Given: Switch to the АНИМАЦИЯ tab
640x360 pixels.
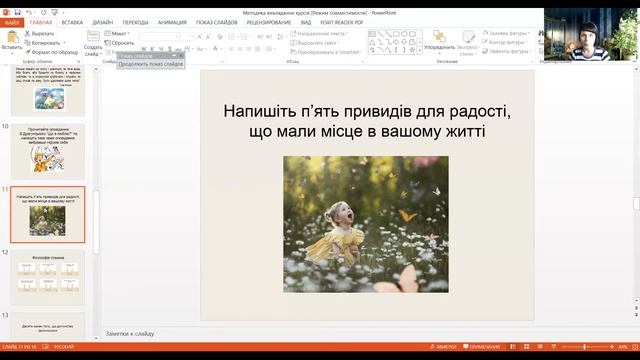Looking at the screenshot, I should (x=172, y=22).
